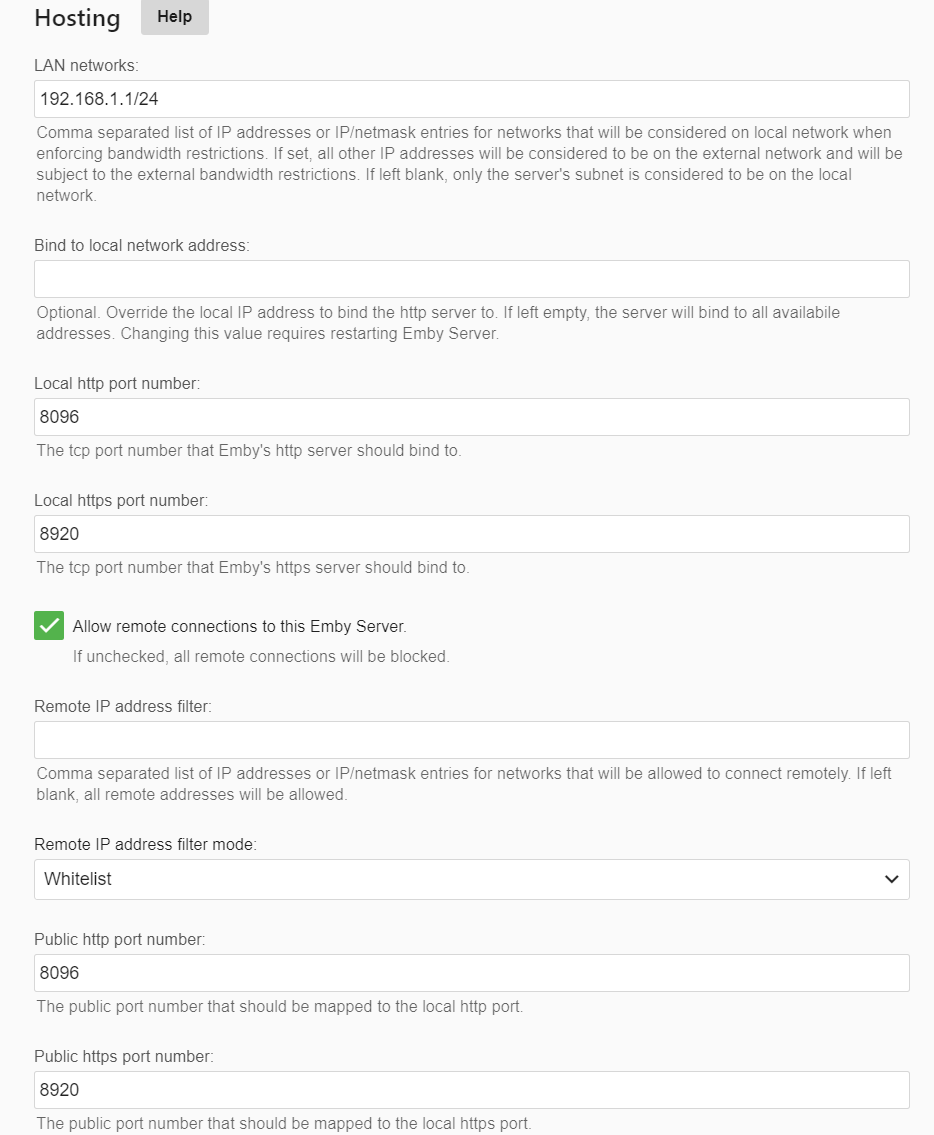Screen dimensions: 934x1135
Task: Open the Whitelist filter mode dropdown
Action: pos(471,879)
